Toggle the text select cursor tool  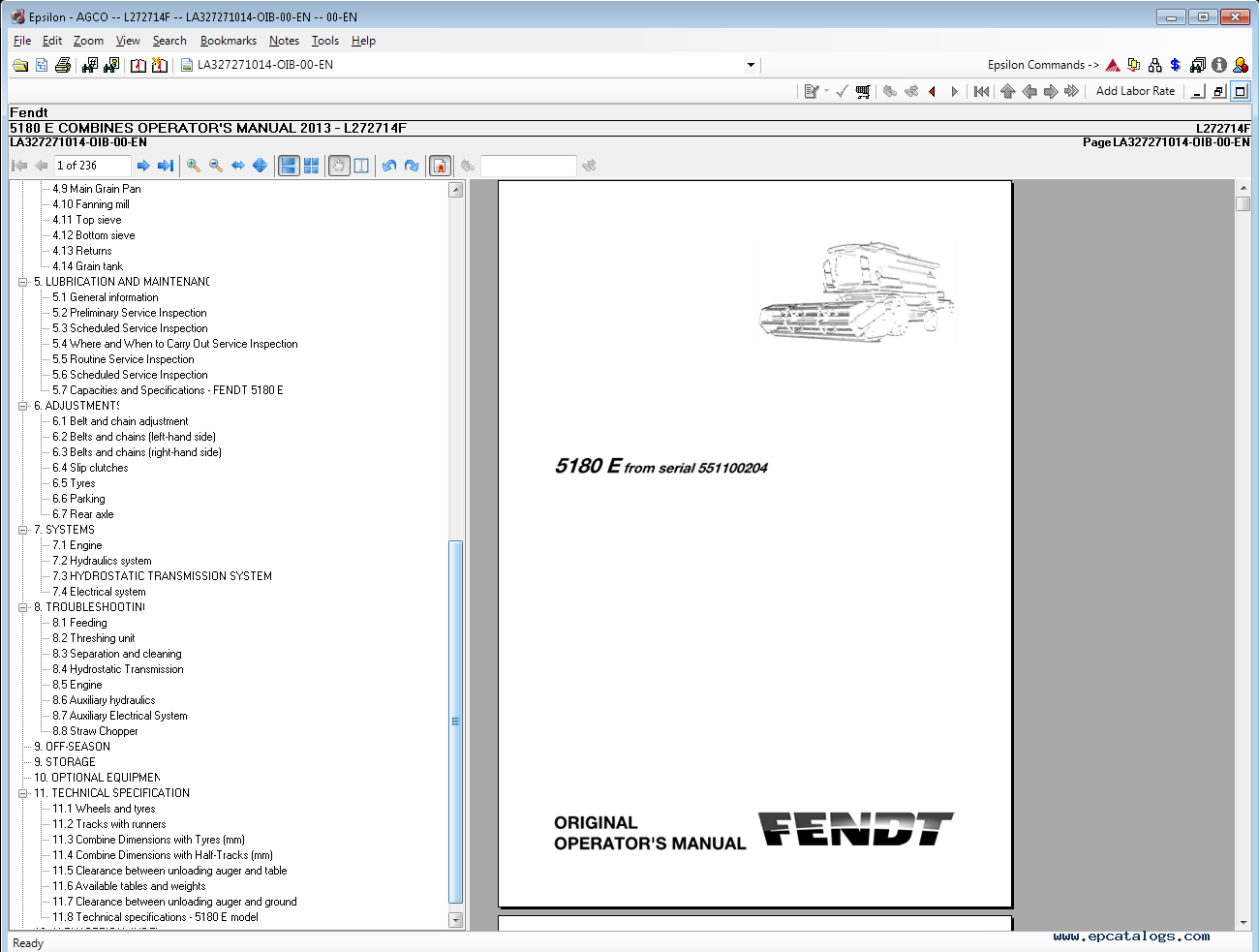pyautogui.click(x=361, y=166)
